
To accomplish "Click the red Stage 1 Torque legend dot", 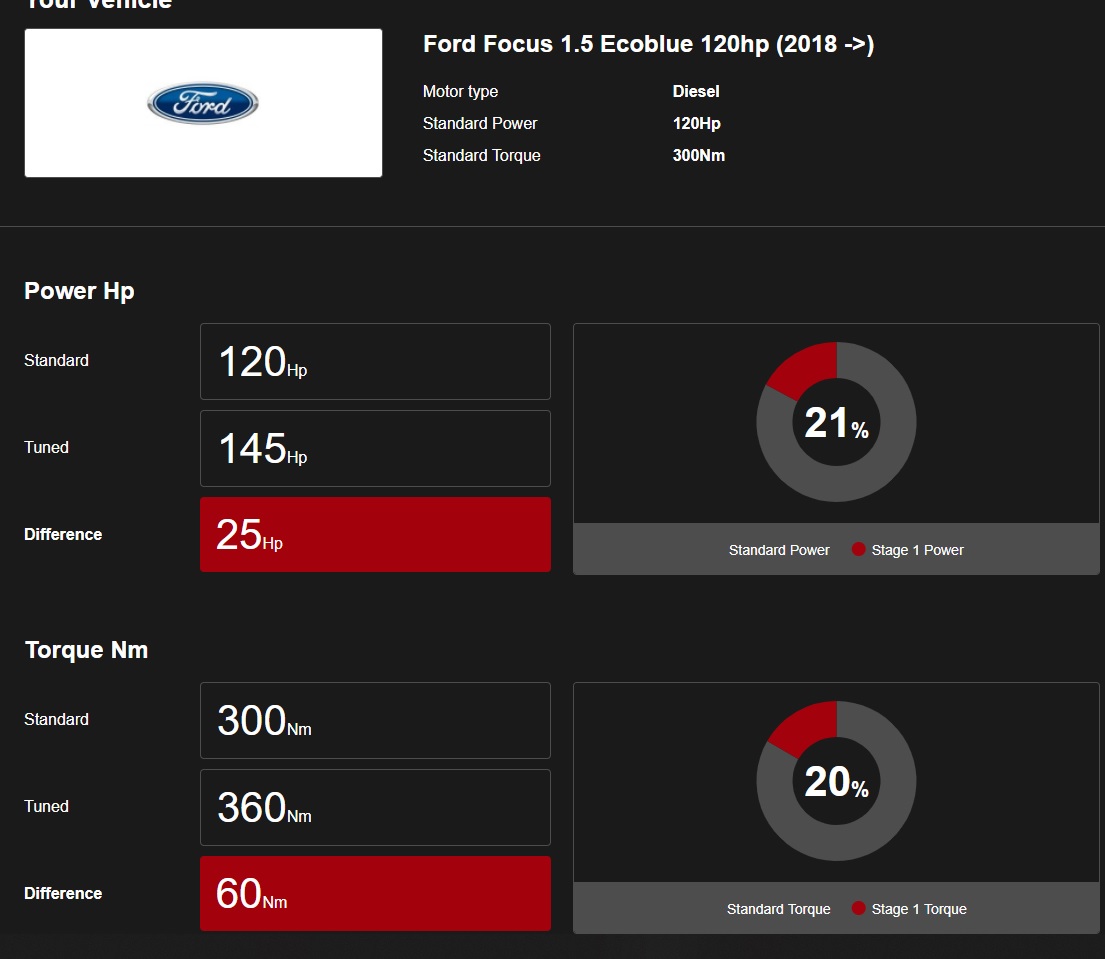I will point(858,908).
